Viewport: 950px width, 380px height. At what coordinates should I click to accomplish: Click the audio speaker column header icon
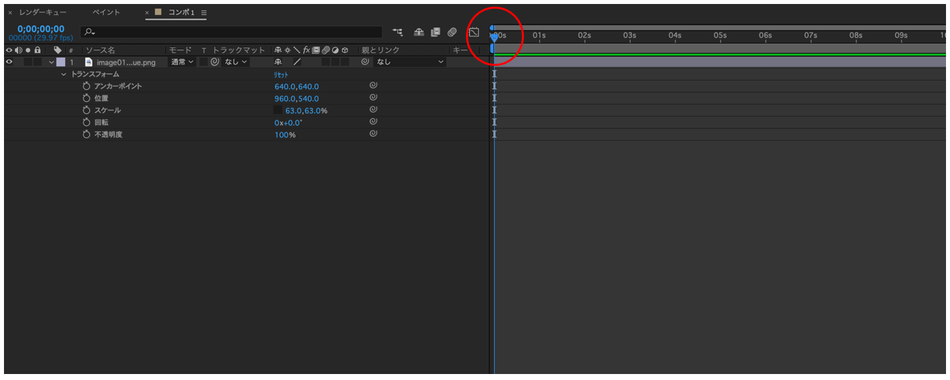click(x=18, y=50)
